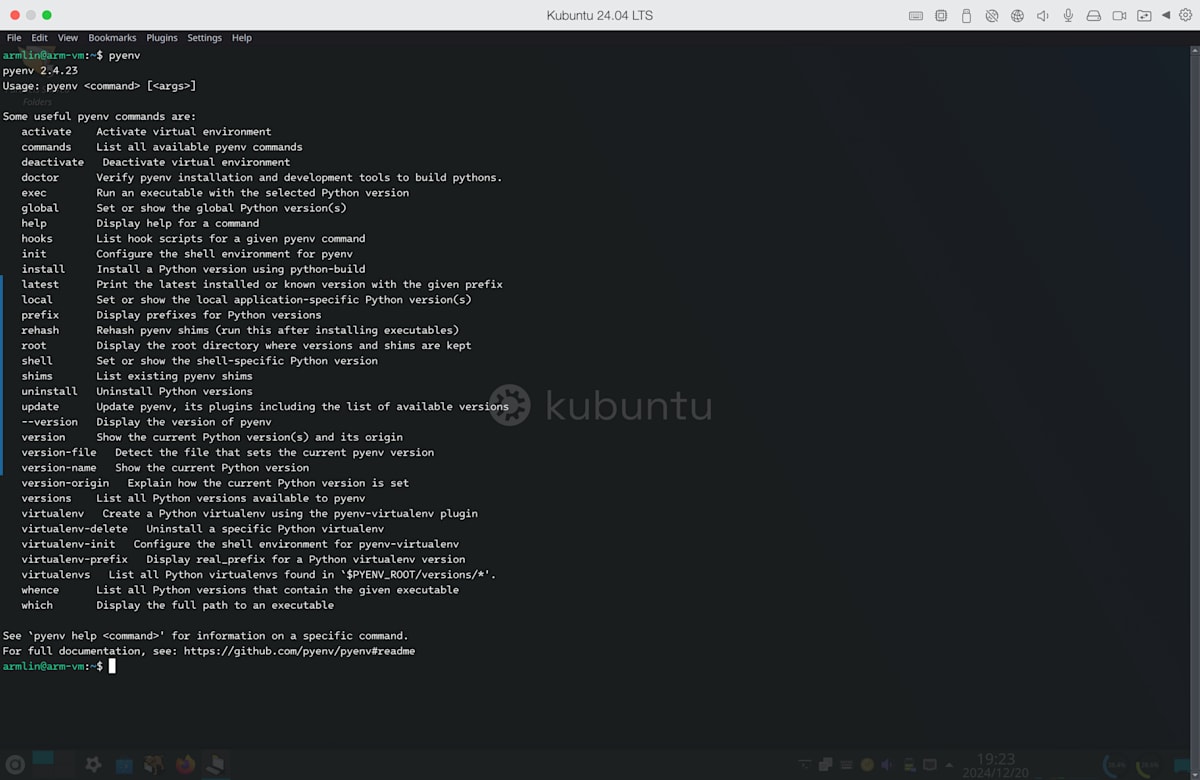Screen dimensions: 1200x780
Task: Open the Bookmarks menu
Action: tap(112, 38)
